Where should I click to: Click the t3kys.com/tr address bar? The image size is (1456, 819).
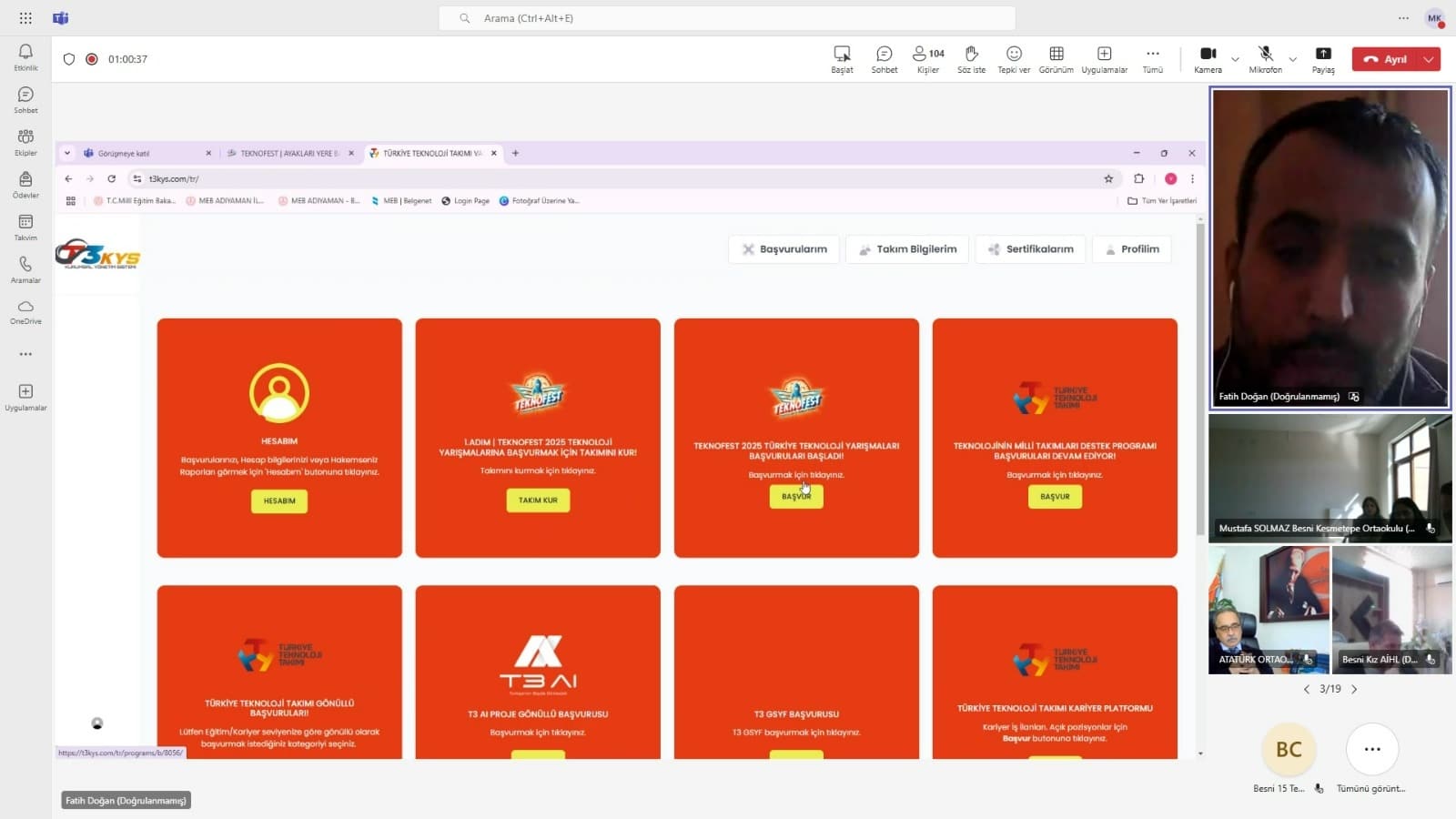[619, 179]
